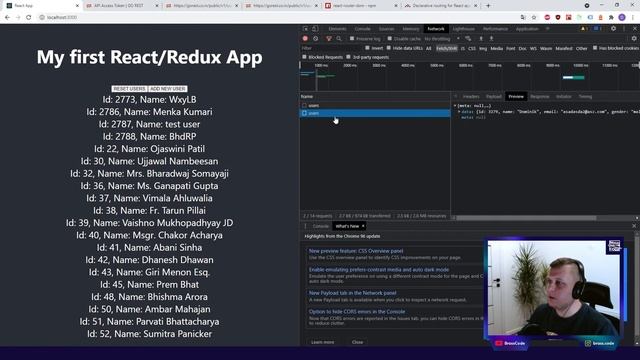The height and width of the screenshot is (360, 640).
Task: Import a HAR file with upload icon
Action: (x=481, y=38)
